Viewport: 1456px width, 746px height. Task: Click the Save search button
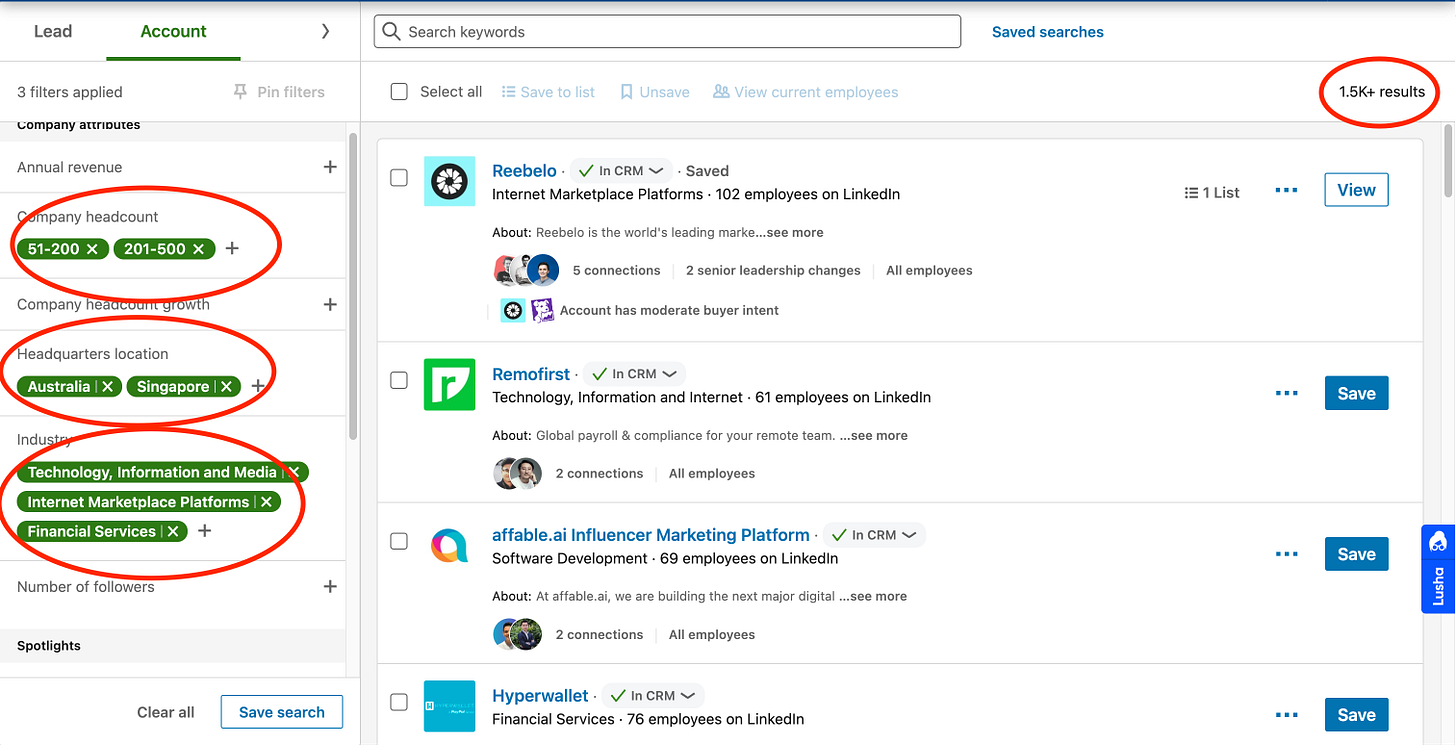282,713
